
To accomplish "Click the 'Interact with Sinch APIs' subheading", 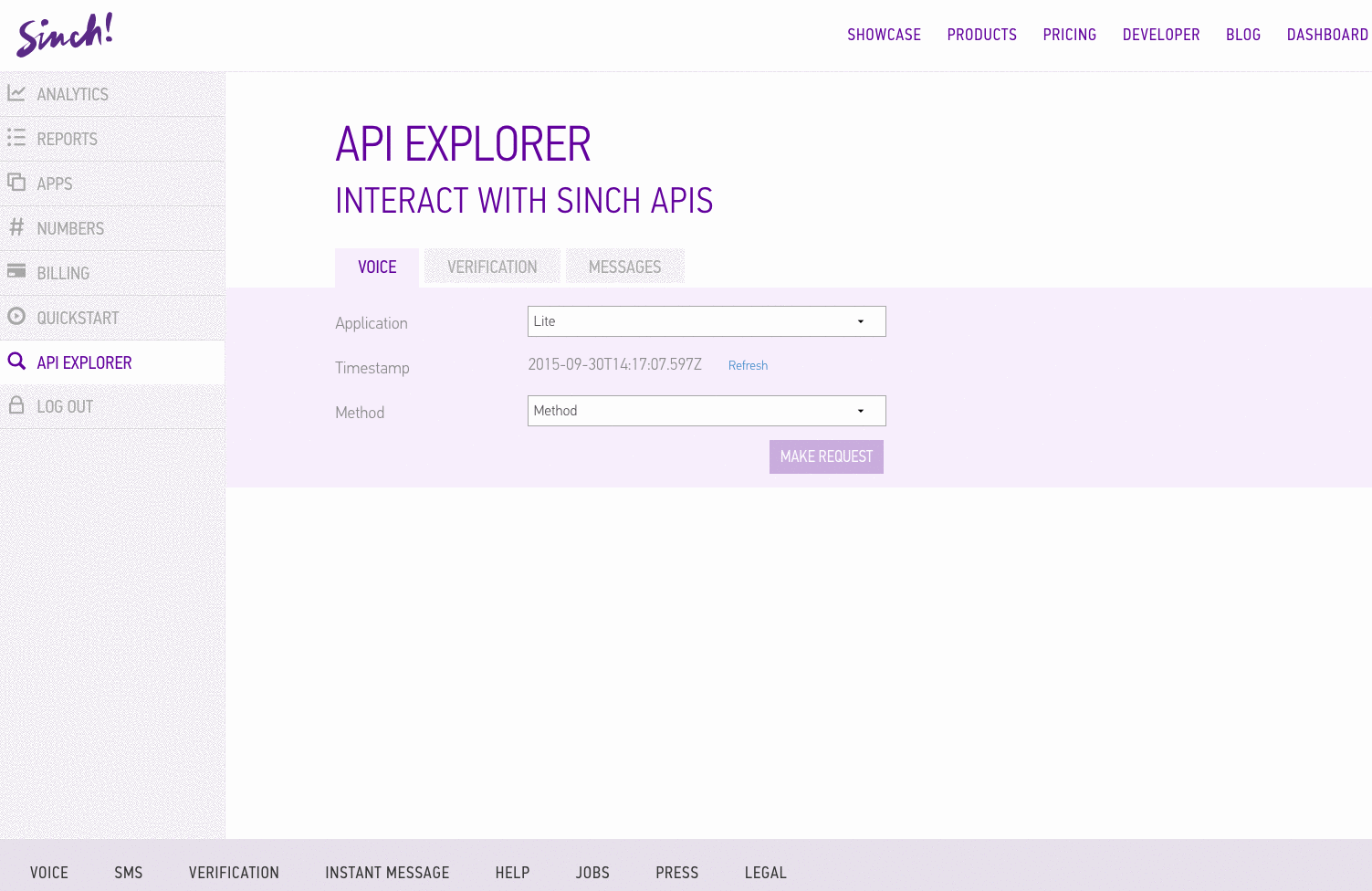I will pyautogui.click(x=524, y=201).
